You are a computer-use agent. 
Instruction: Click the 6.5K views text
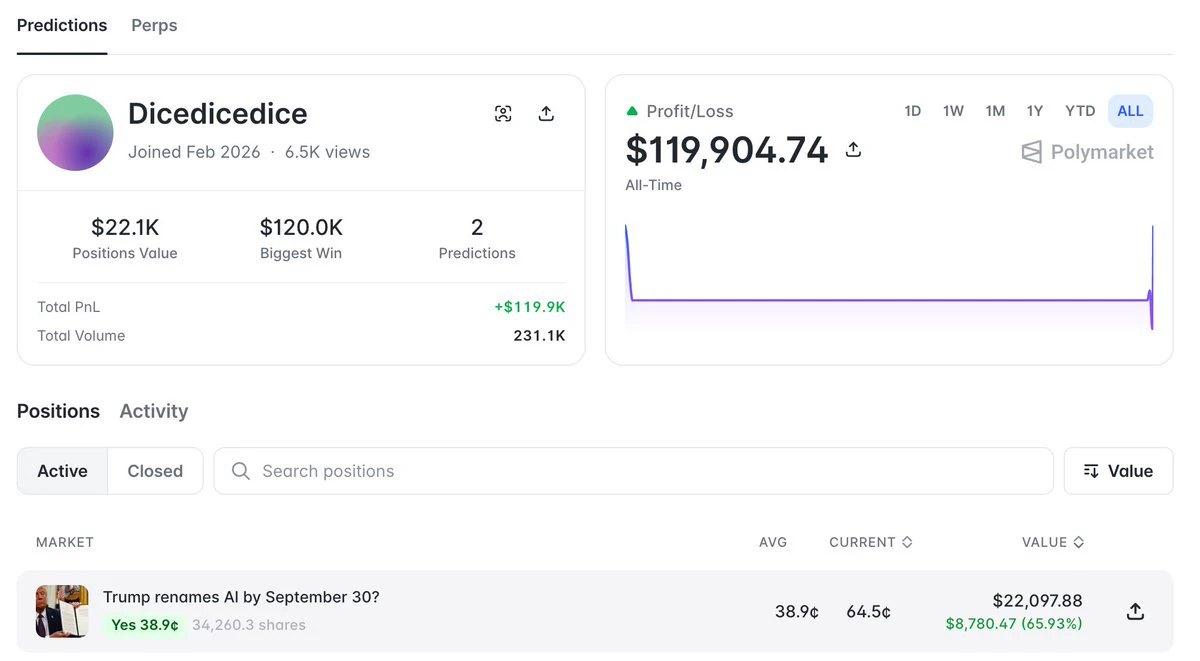327,152
